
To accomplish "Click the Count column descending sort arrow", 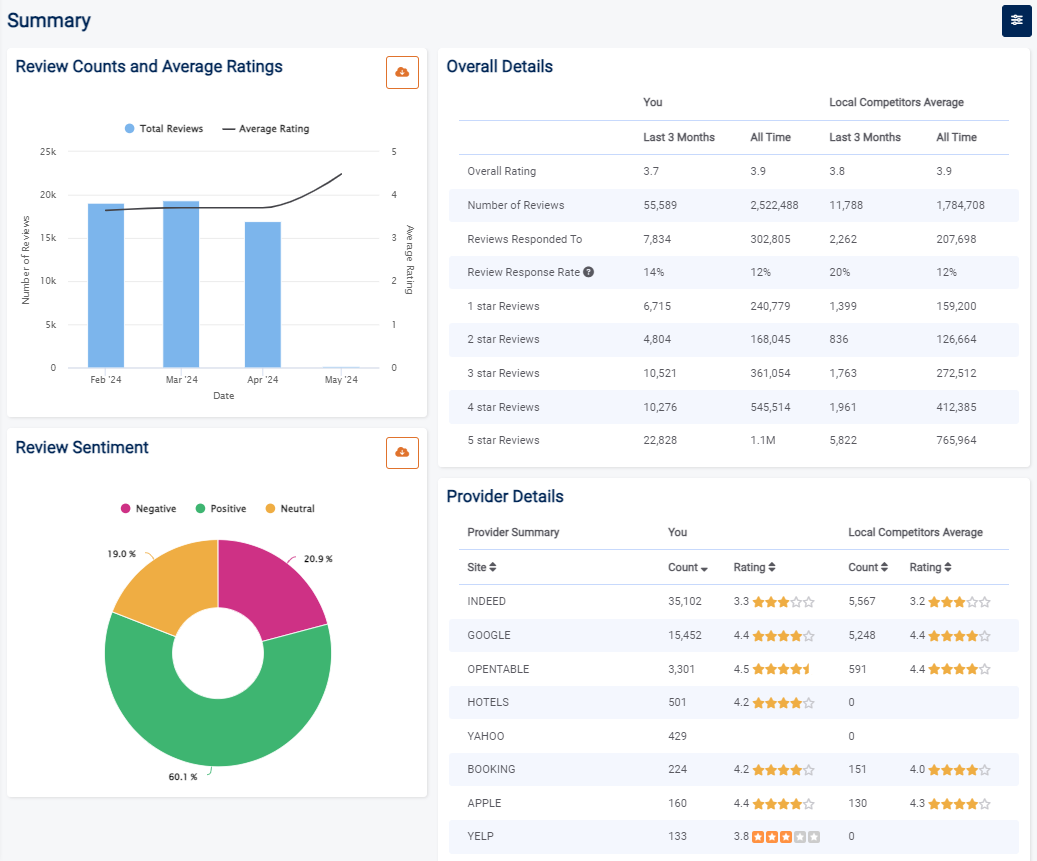I will point(704,568).
